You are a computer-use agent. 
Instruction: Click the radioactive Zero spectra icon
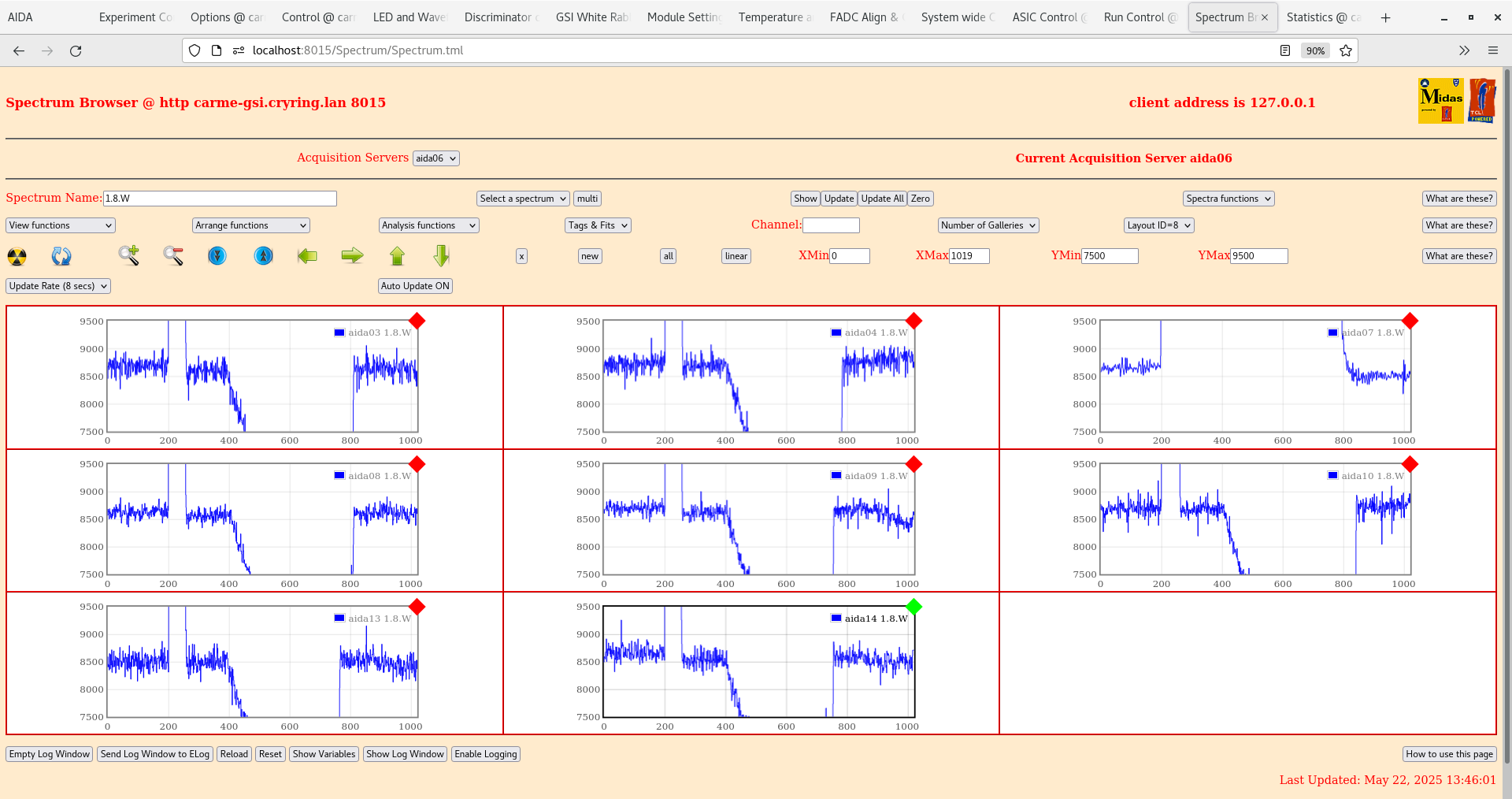(16, 256)
